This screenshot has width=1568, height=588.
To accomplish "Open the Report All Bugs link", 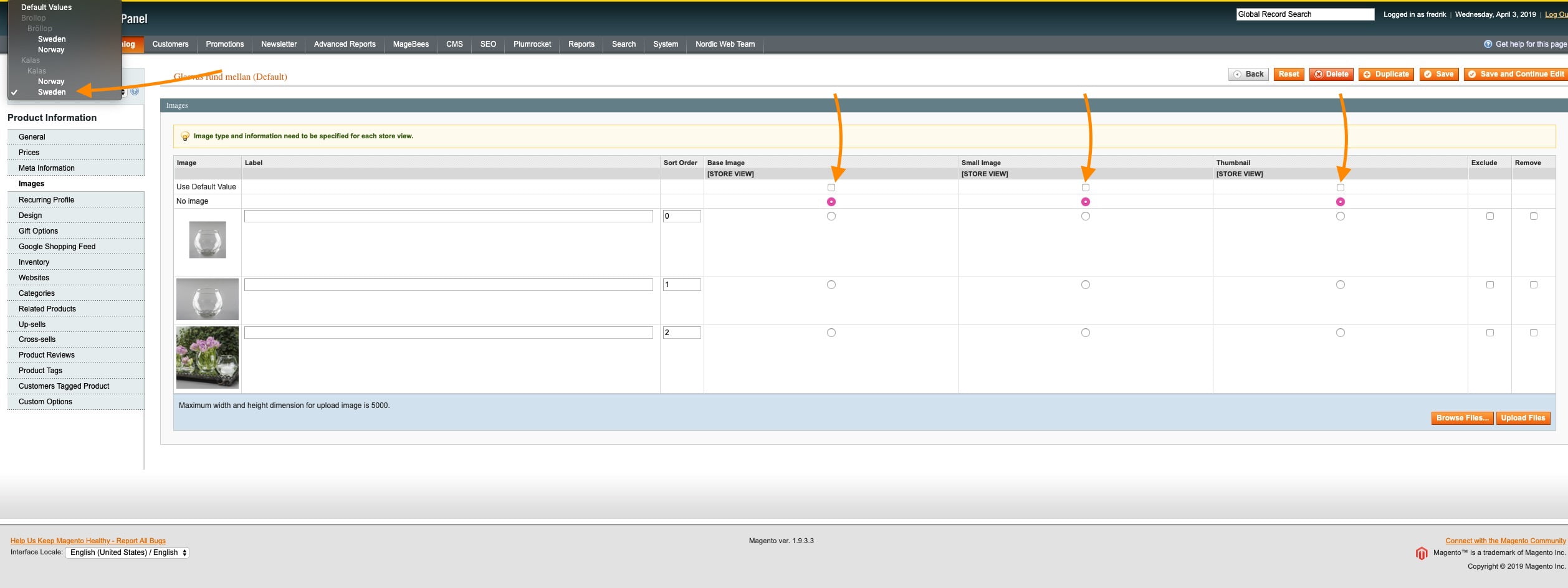I will tap(88, 541).
